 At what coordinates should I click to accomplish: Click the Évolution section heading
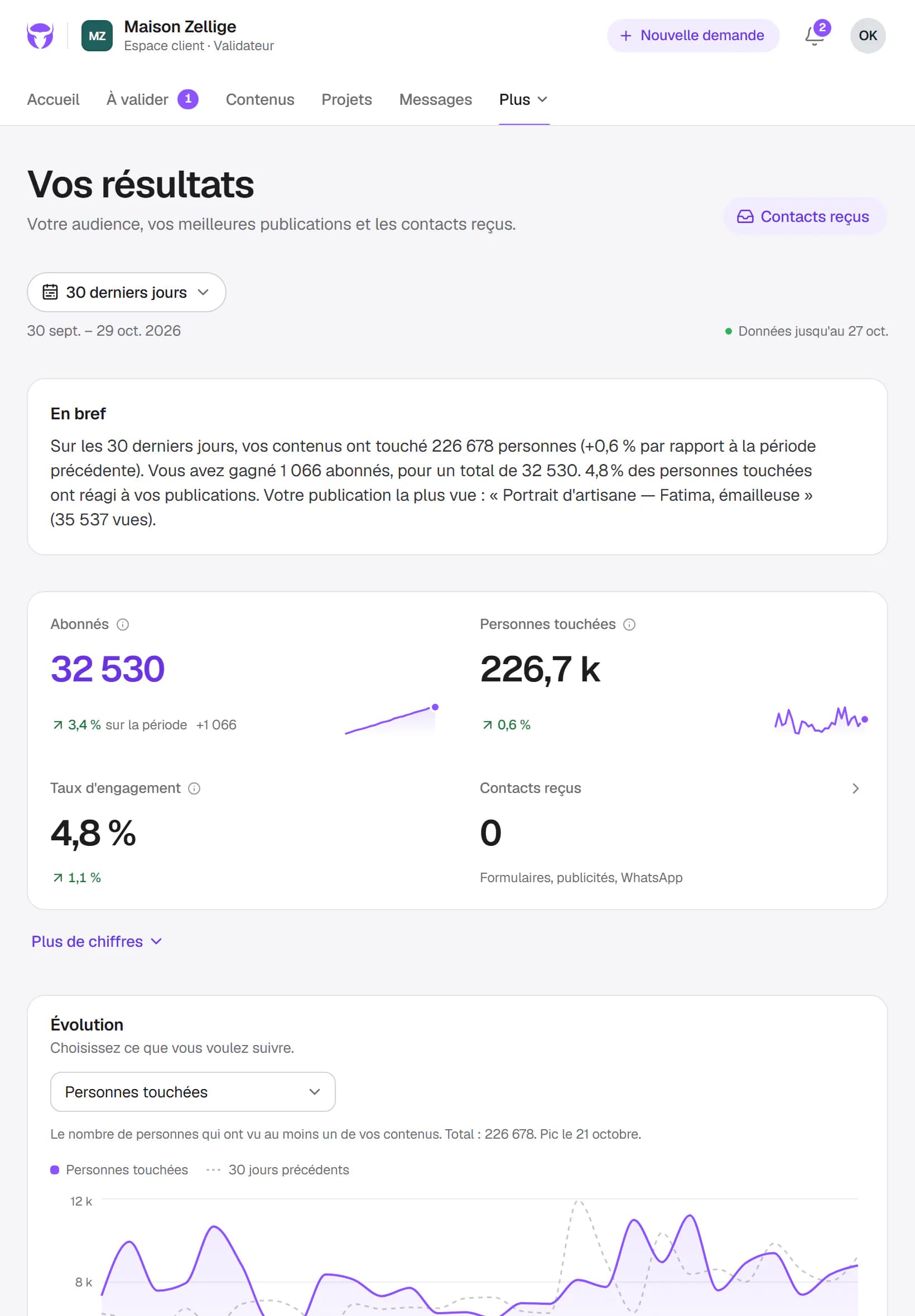pyautogui.click(x=86, y=1024)
